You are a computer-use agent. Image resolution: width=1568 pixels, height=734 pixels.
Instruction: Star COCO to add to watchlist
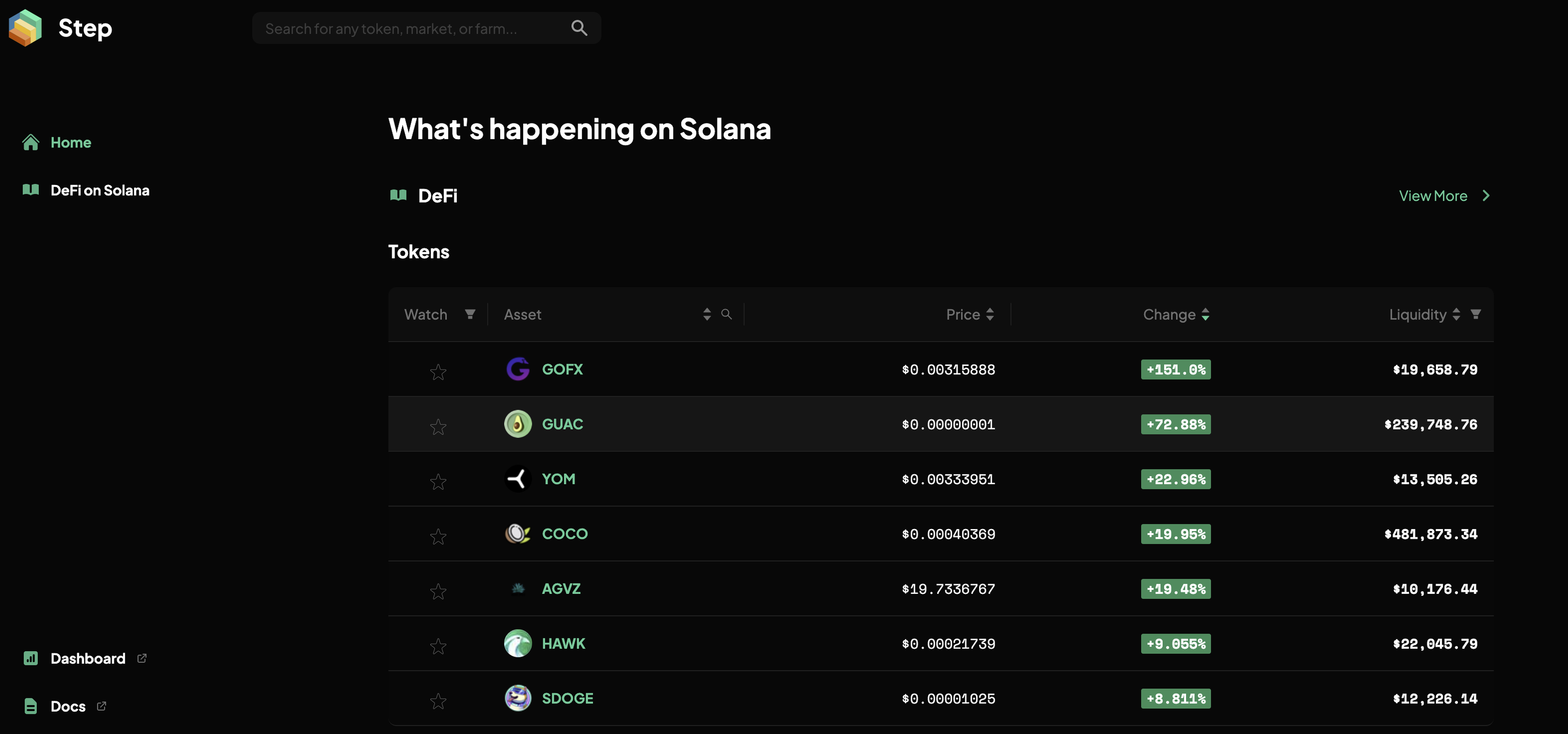click(438, 537)
